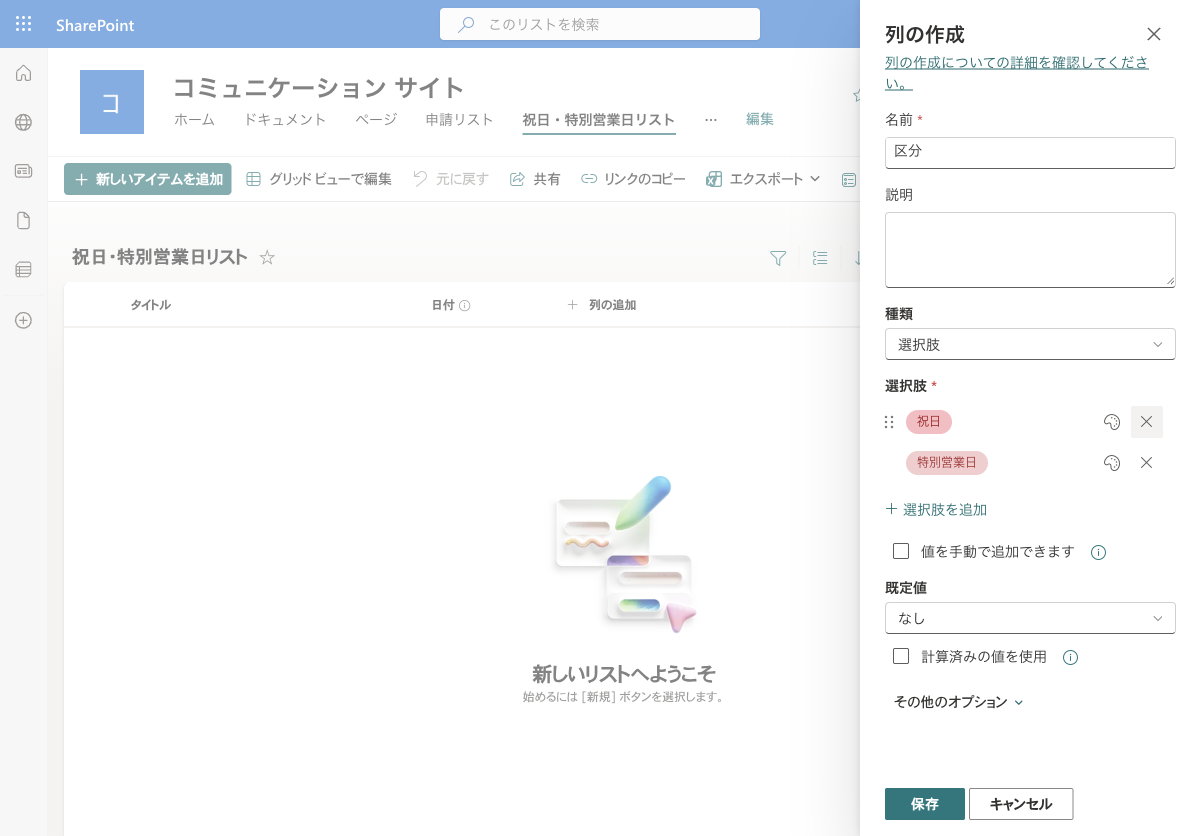Viewport: 1200px width, 836px height.
Task: Enable 計算済みの値を使用 checkbox
Action: pyautogui.click(x=901, y=656)
